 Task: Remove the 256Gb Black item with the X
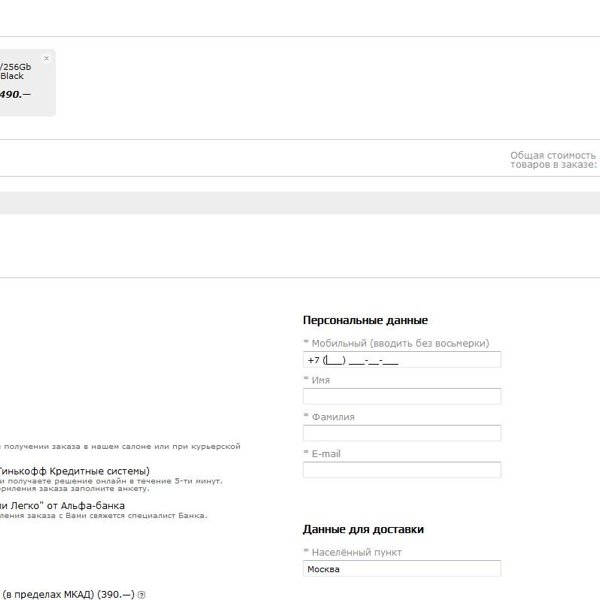(46, 59)
